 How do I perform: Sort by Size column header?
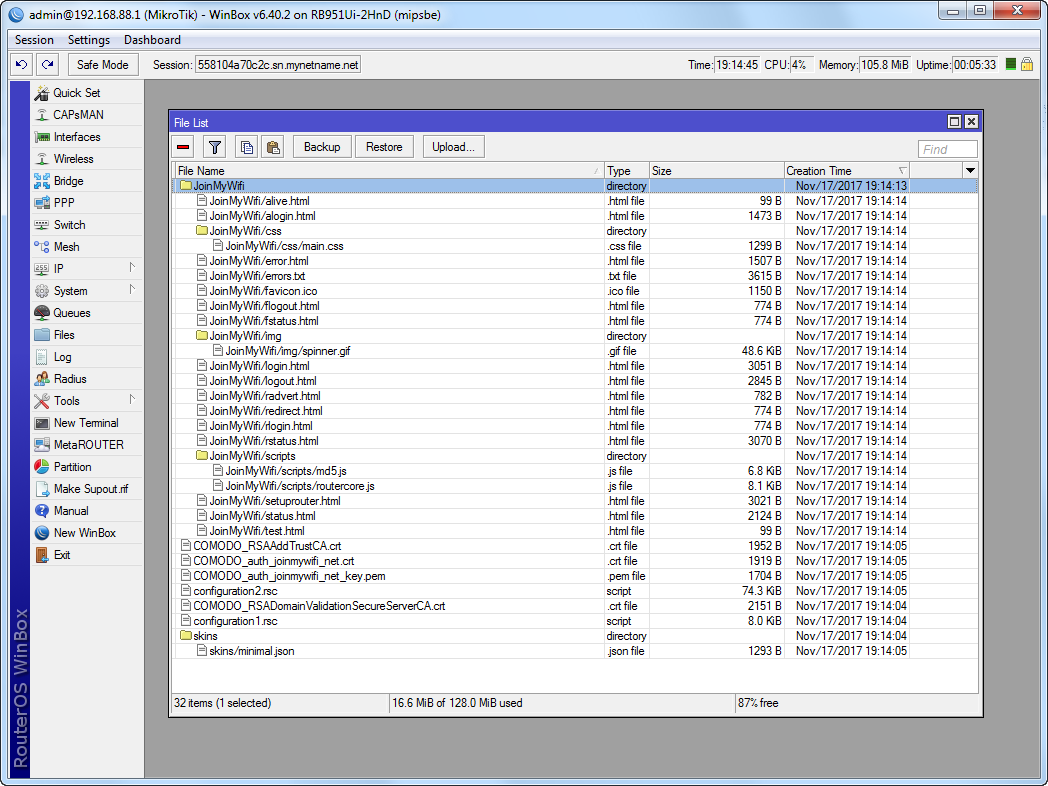tap(716, 171)
